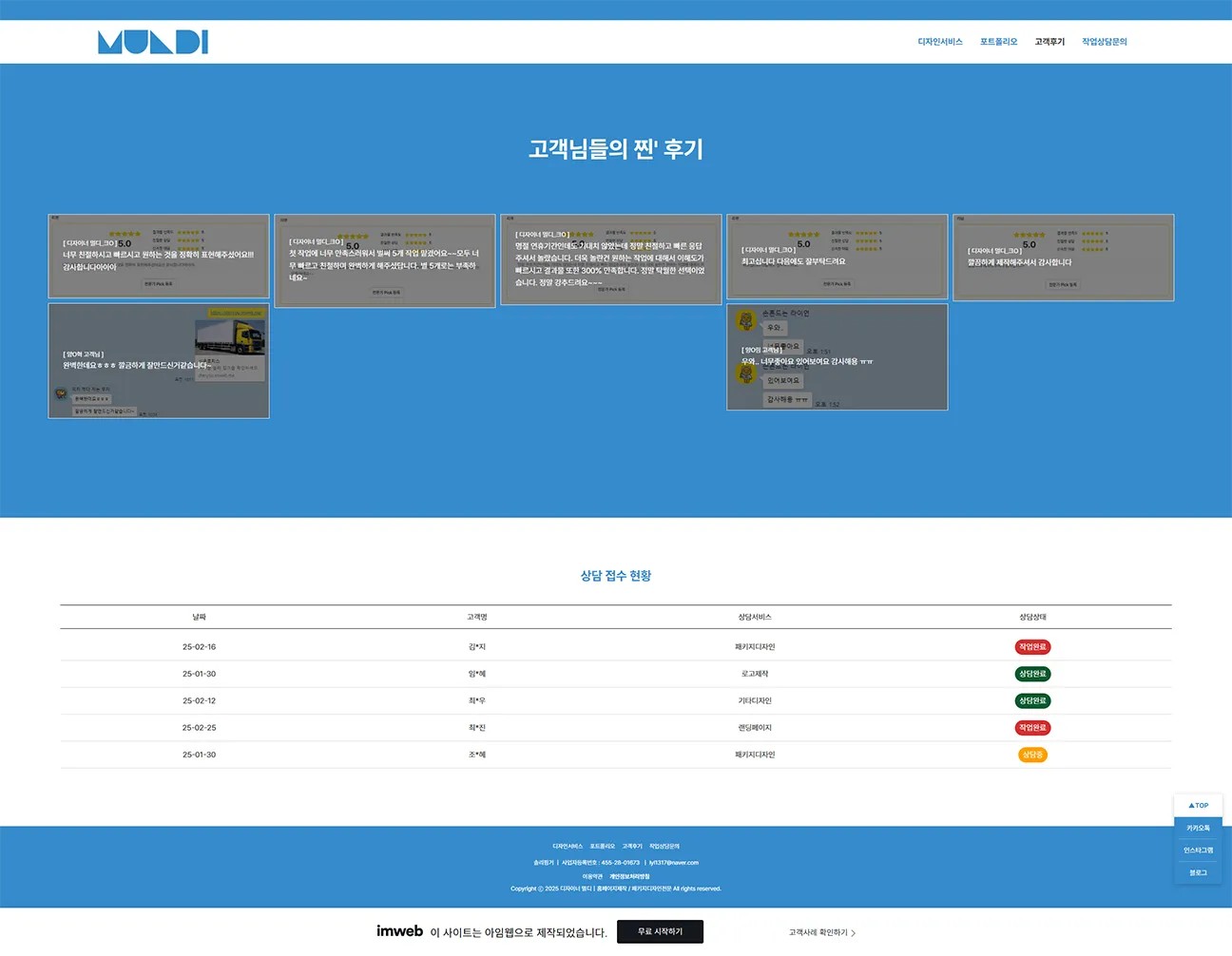1232x956 pixels.
Task: Open the review card about the holiday-period response
Action: point(610,259)
